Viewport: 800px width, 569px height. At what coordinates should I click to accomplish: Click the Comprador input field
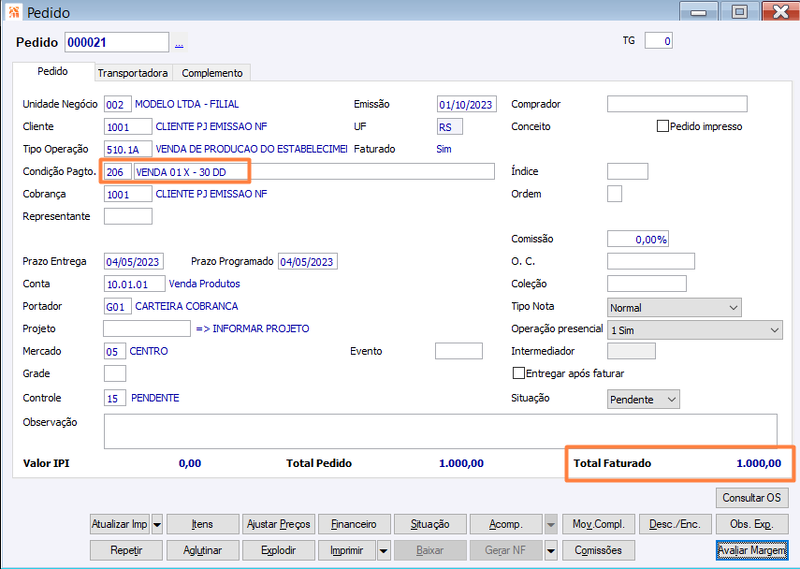click(677, 104)
